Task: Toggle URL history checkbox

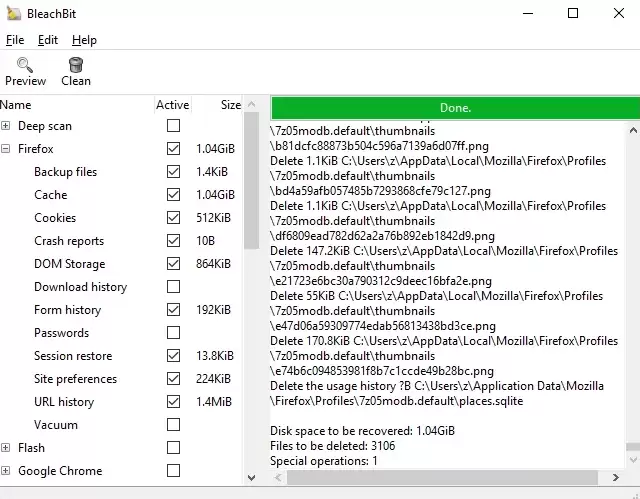Action: pyautogui.click(x=173, y=401)
